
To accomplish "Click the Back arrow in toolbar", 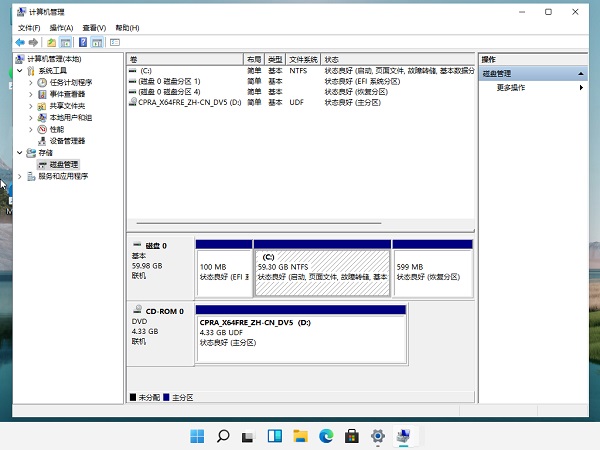I will [x=19, y=43].
